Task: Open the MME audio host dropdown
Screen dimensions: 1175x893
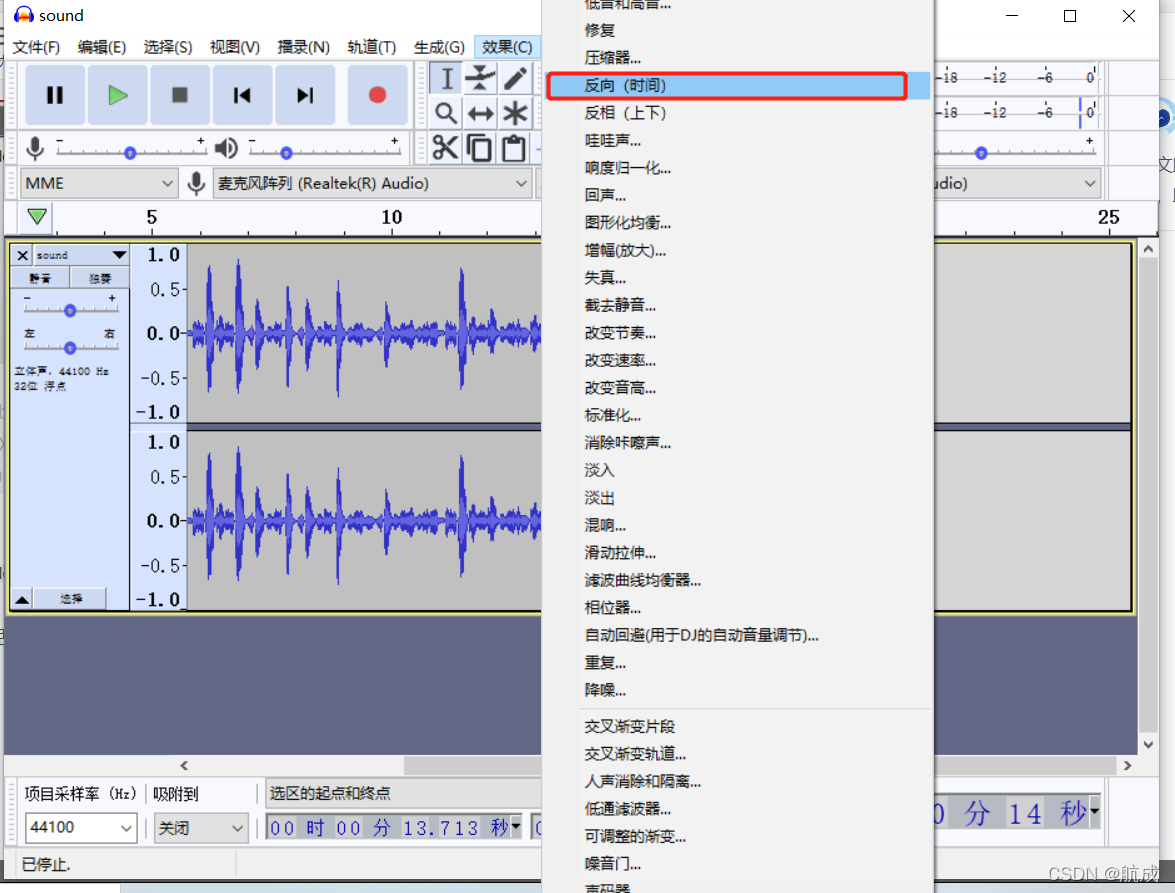Action: (99, 184)
